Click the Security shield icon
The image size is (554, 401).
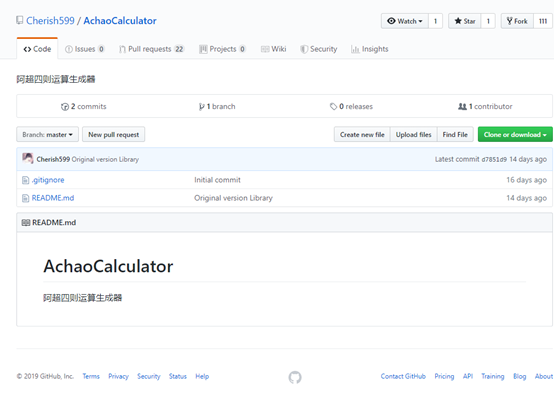click(304, 49)
